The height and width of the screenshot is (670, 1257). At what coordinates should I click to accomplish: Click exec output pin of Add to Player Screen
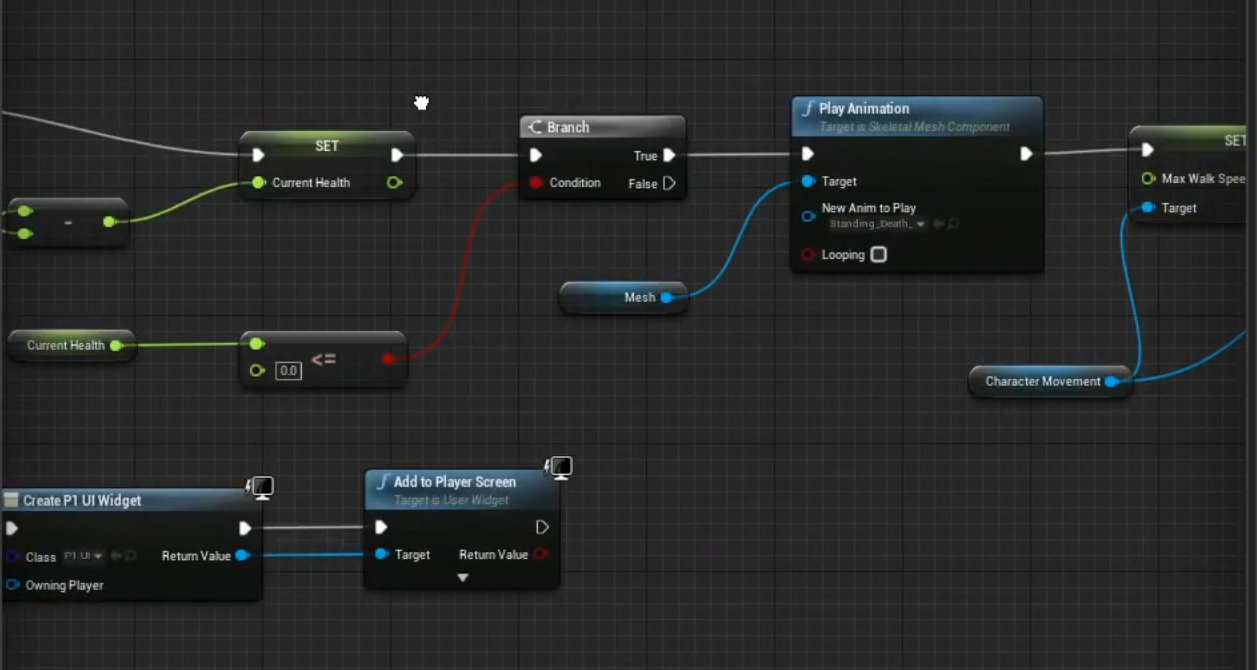542,527
